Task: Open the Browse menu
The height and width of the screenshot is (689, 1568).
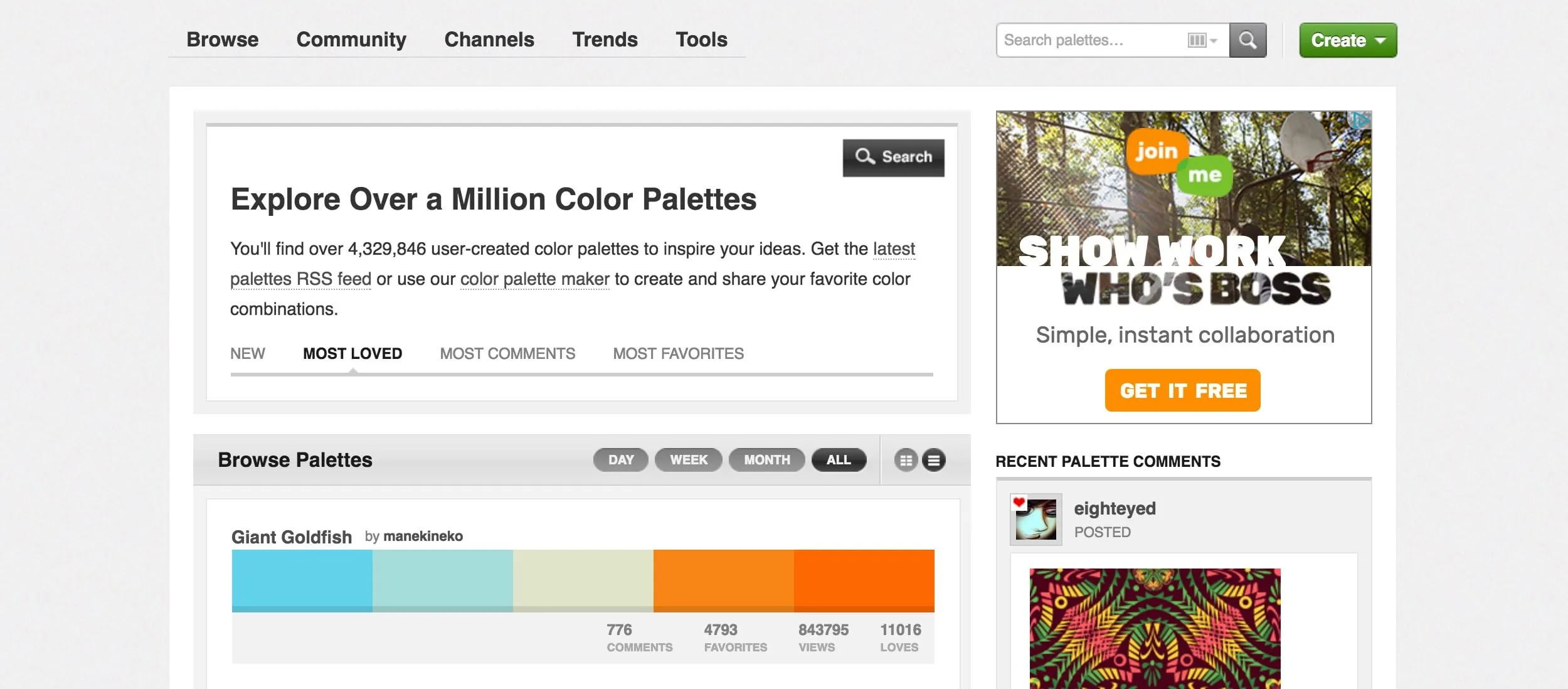Action: click(x=223, y=40)
